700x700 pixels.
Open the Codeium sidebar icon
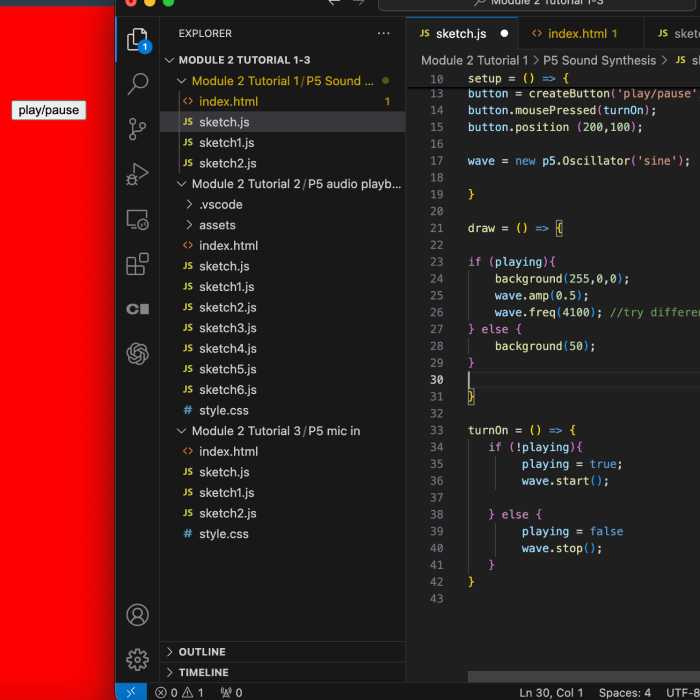tap(137, 309)
